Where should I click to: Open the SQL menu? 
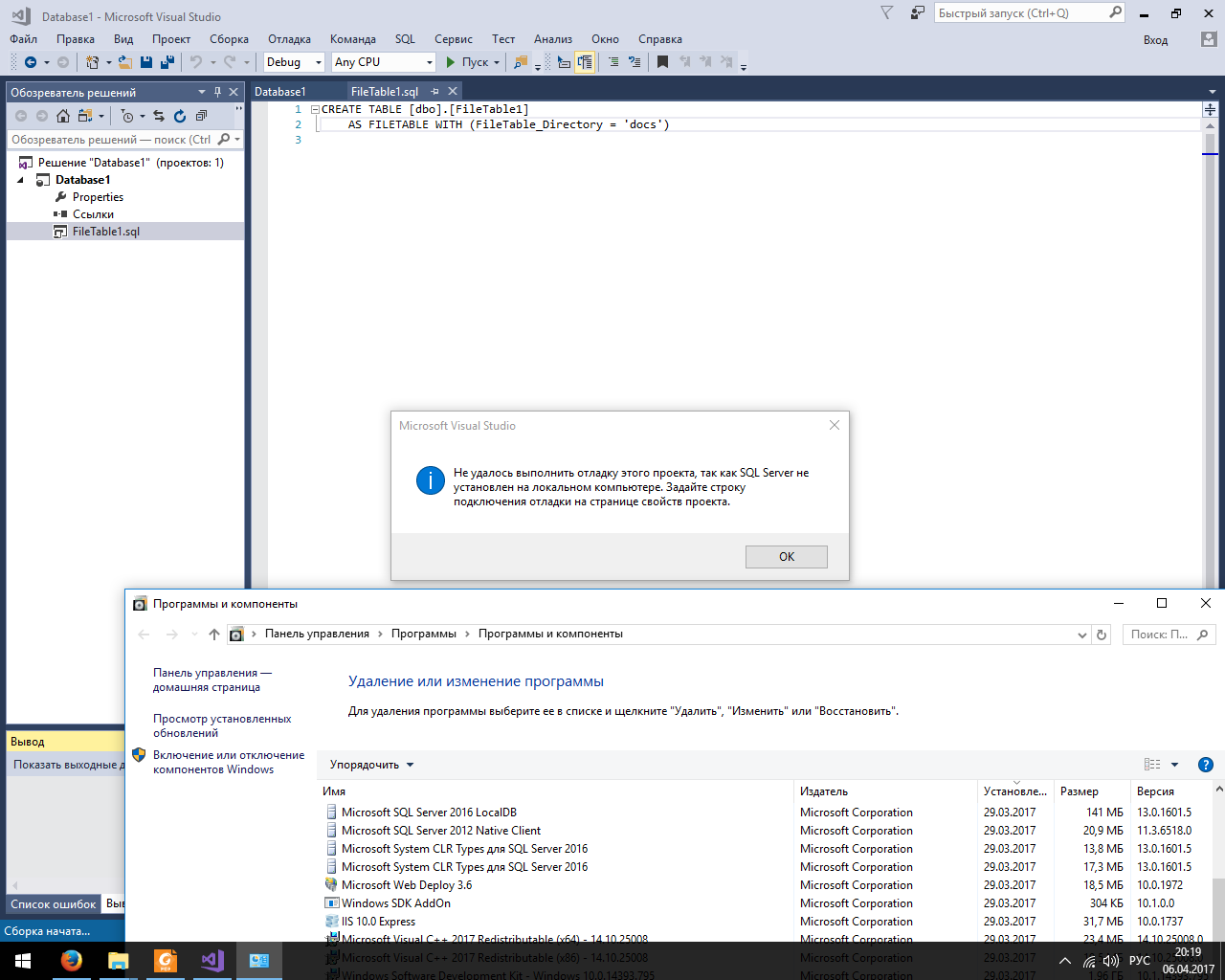tap(405, 39)
